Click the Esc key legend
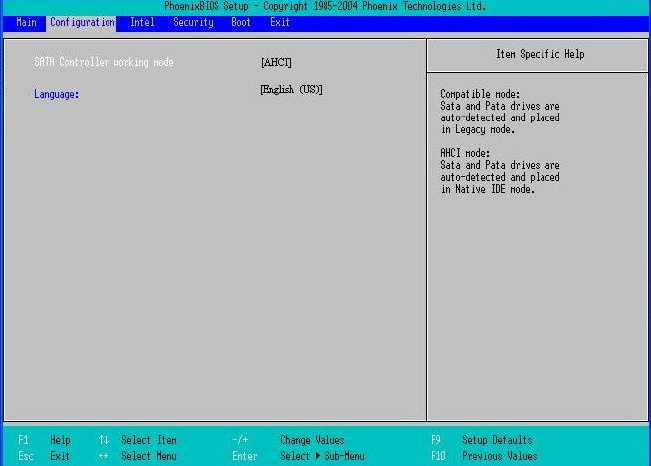 coord(26,456)
